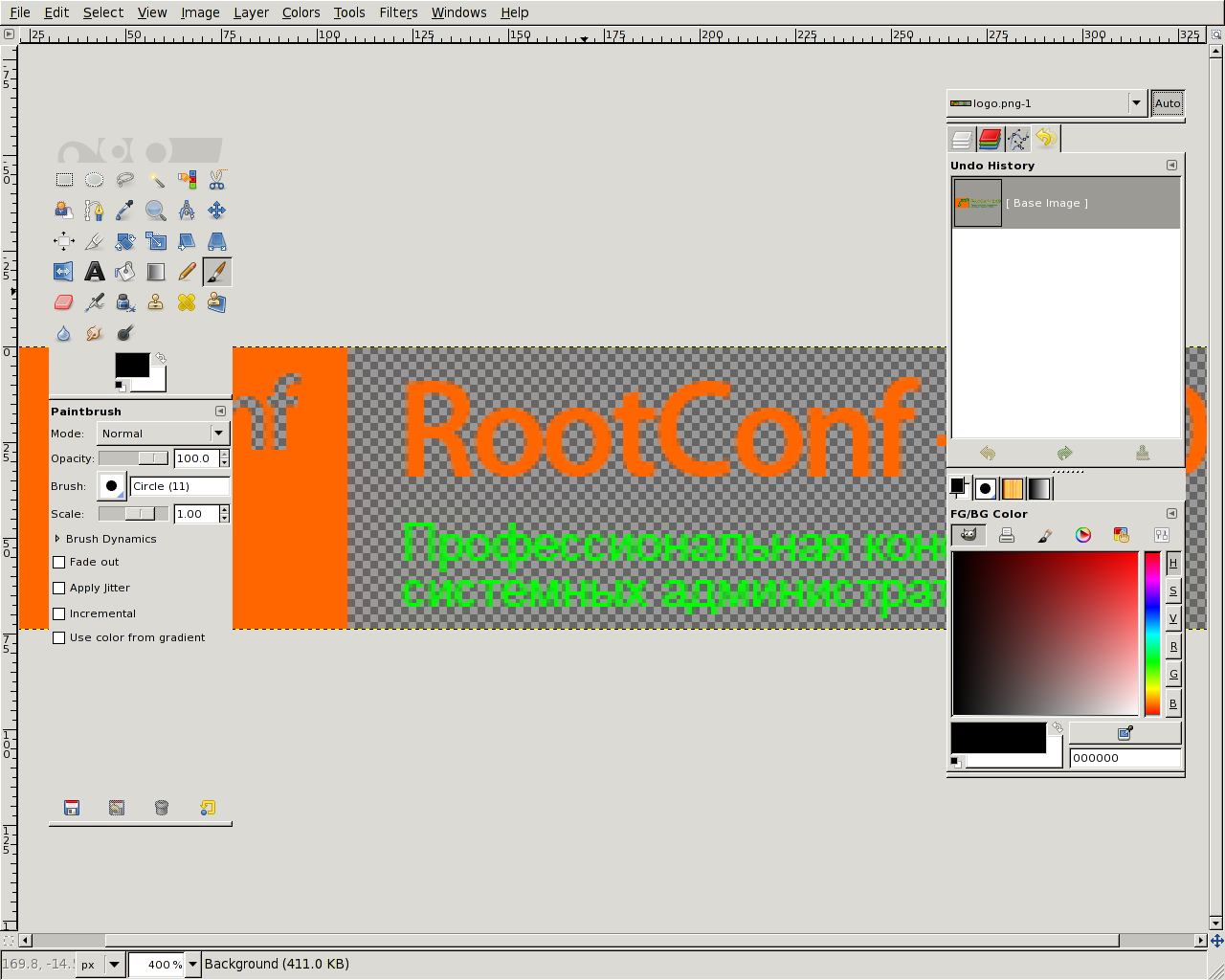This screenshot has width=1225, height=980.
Task: Select the Select by Color tool
Action: point(187,180)
